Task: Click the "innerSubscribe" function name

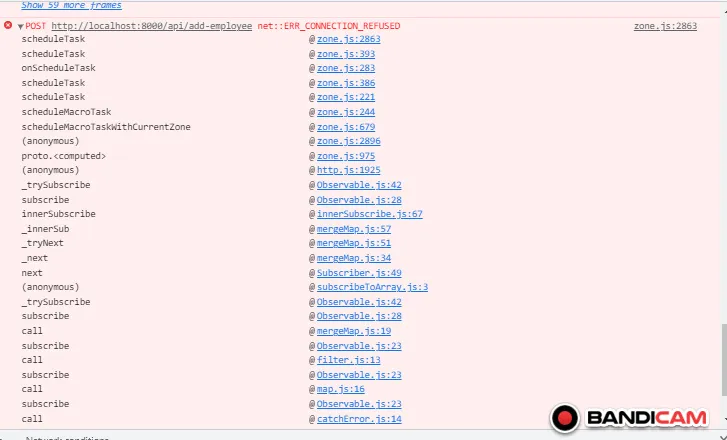Action: pos(58,214)
